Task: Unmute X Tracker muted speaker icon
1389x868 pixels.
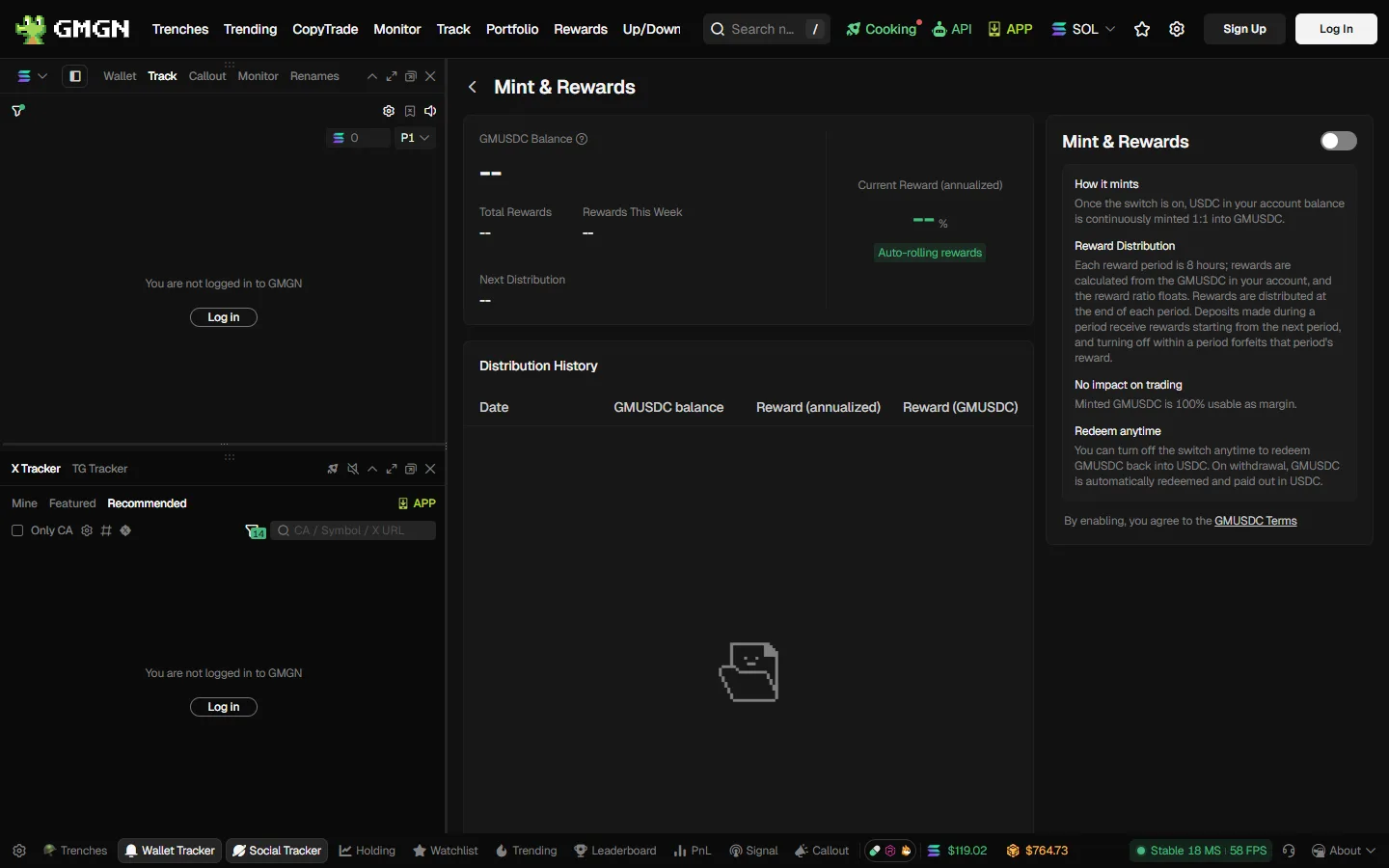Action: 353,469
